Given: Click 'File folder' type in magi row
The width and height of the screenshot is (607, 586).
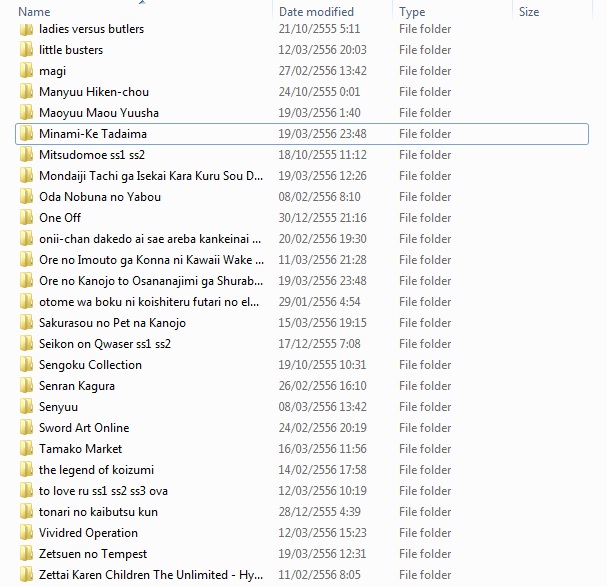Looking at the screenshot, I should tap(425, 71).
